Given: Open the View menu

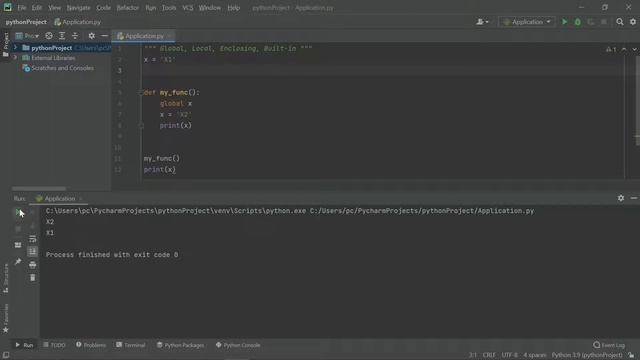Looking at the screenshot, I should tap(54, 8).
